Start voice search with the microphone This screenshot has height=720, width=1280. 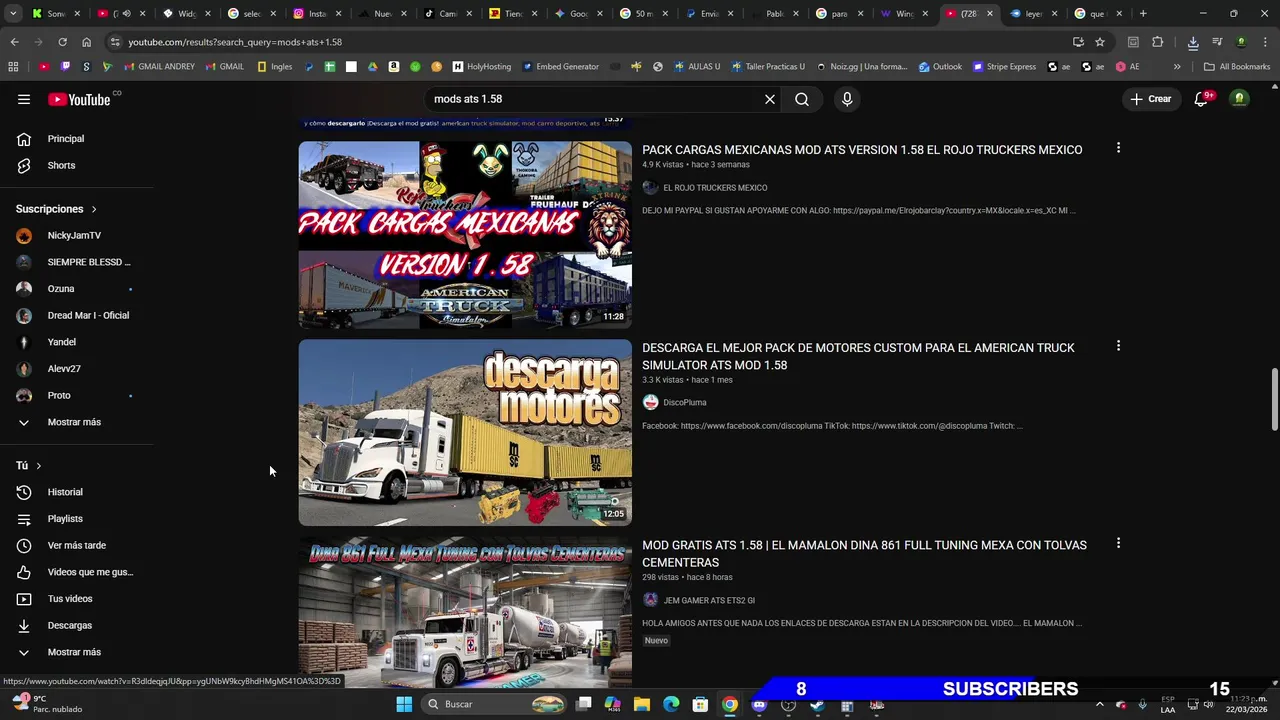tap(847, 99)
